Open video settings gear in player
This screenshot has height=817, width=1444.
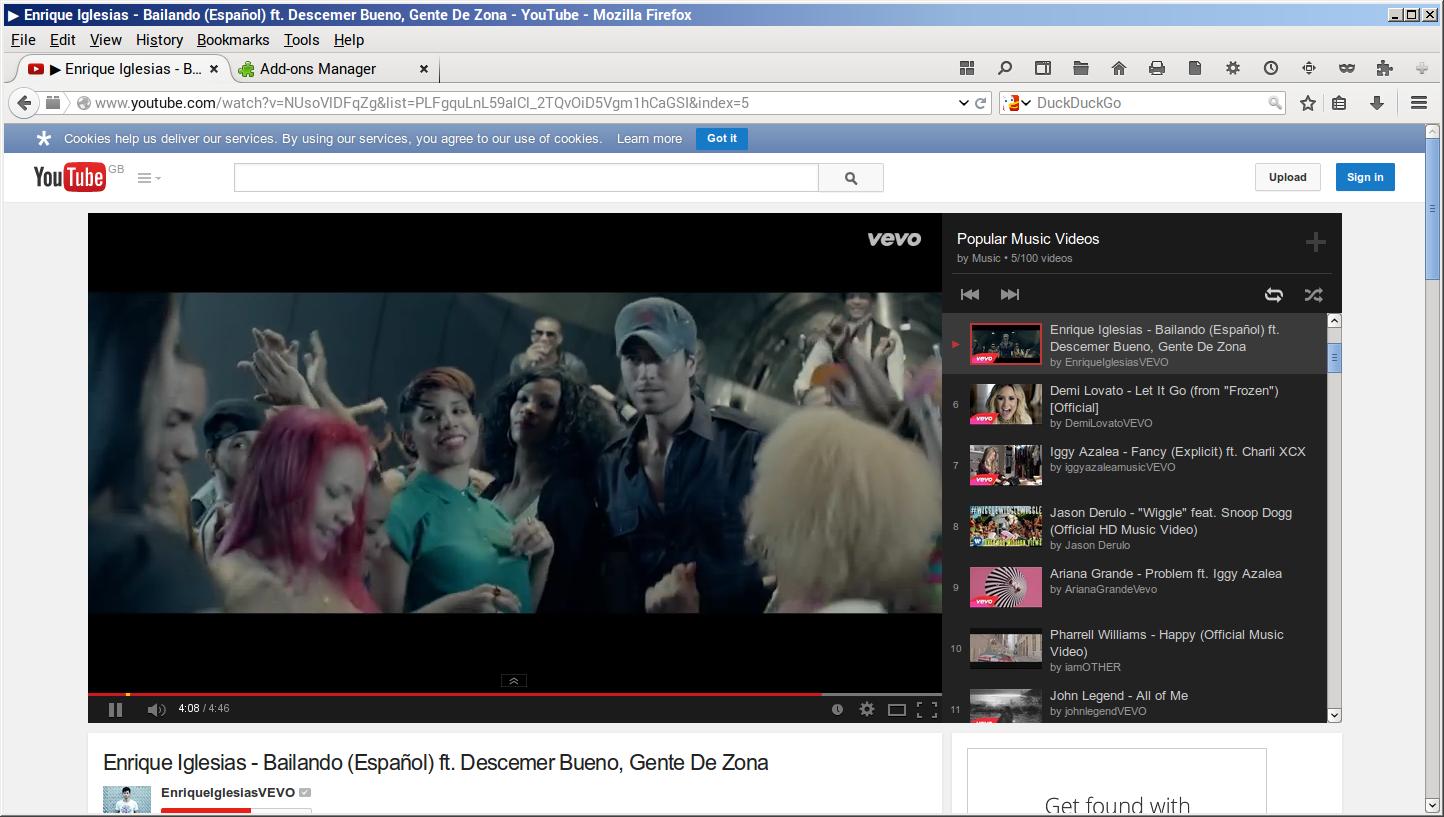click(x=867, y=709)
